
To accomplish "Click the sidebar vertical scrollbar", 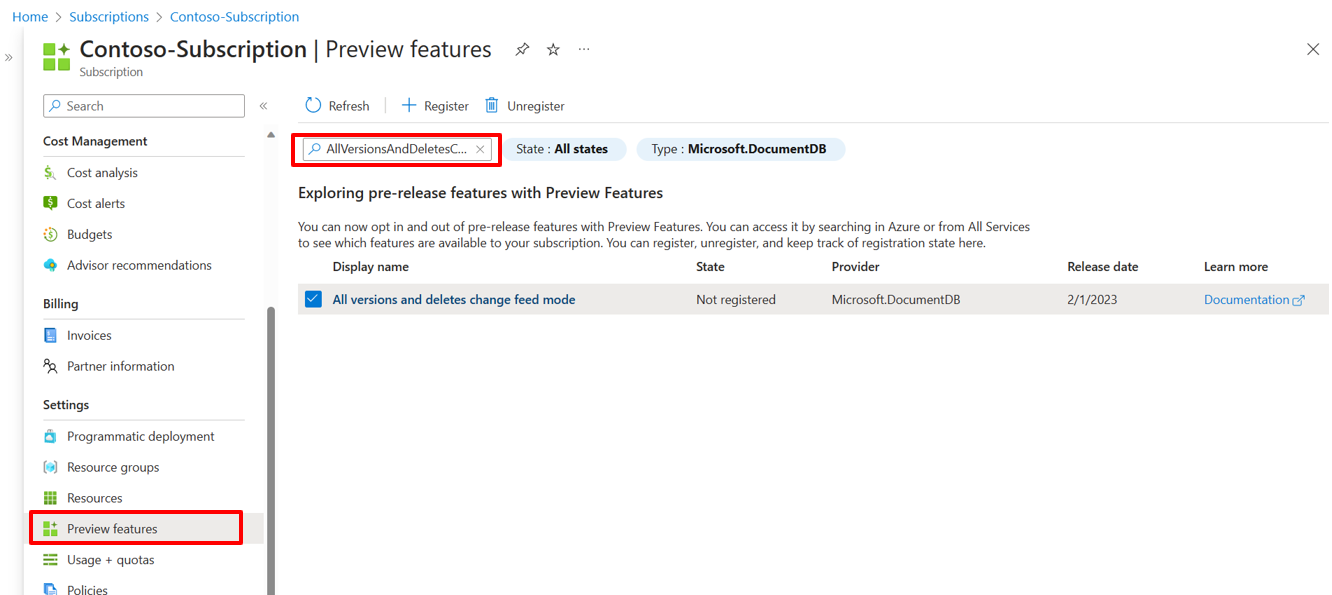I will click(x=270, y=450).
